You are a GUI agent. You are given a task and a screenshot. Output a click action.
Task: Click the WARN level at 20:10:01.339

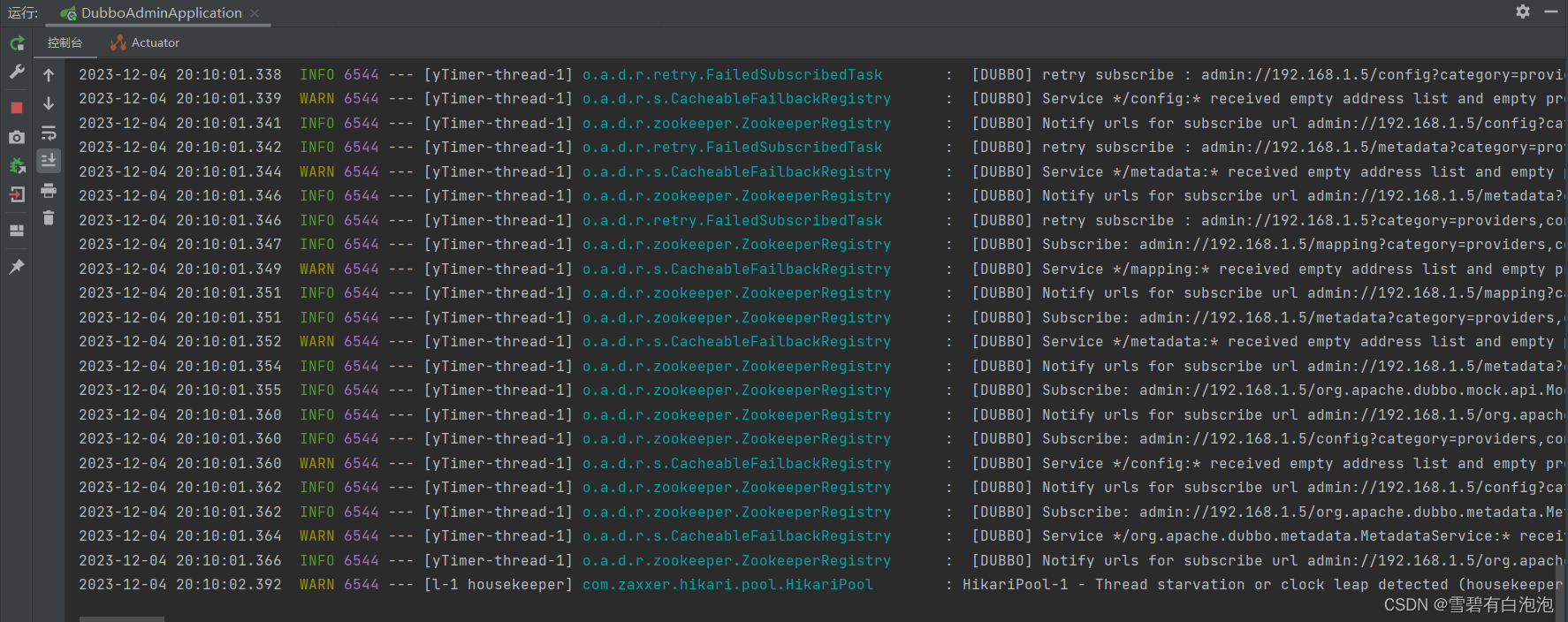[316, 99]
